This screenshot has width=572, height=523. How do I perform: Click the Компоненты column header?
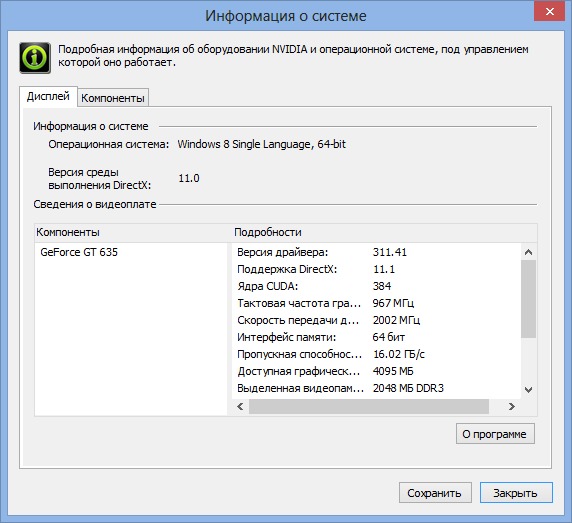pos(131,232)
